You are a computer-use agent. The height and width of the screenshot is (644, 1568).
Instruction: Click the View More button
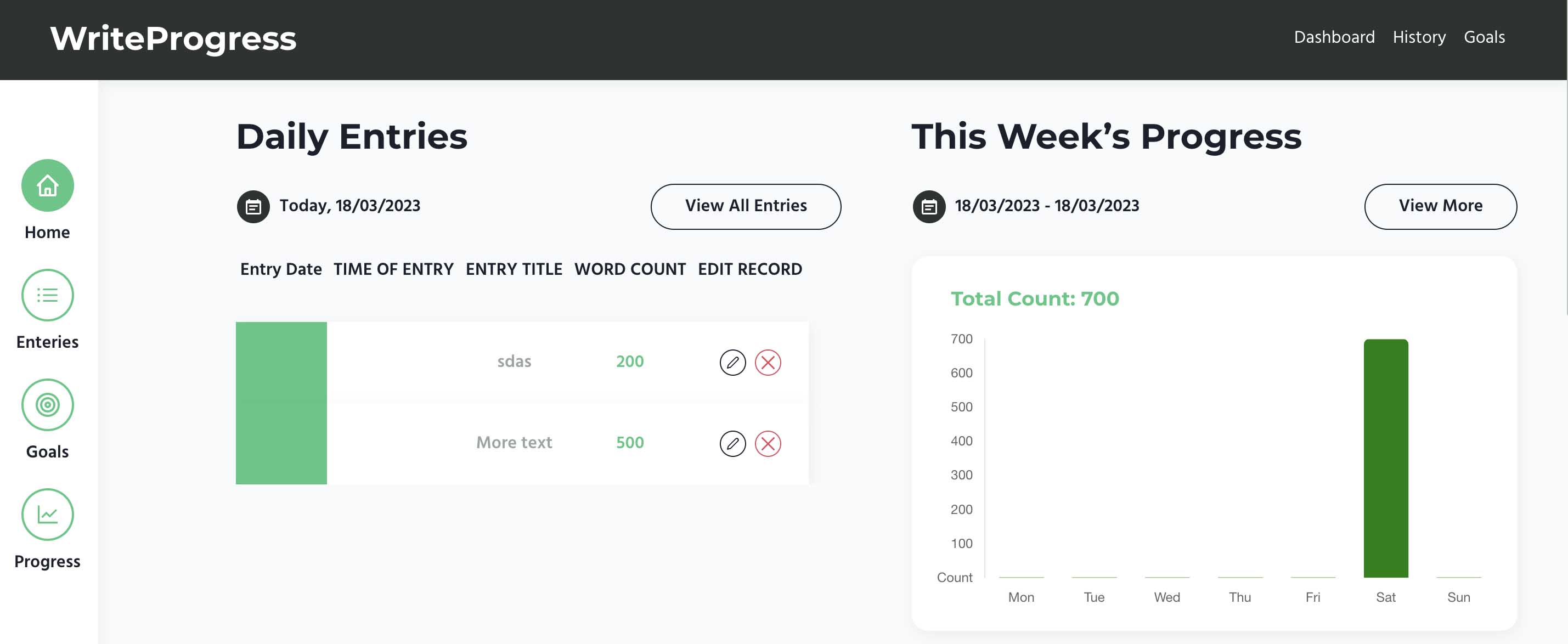(x=1440, y=206)
